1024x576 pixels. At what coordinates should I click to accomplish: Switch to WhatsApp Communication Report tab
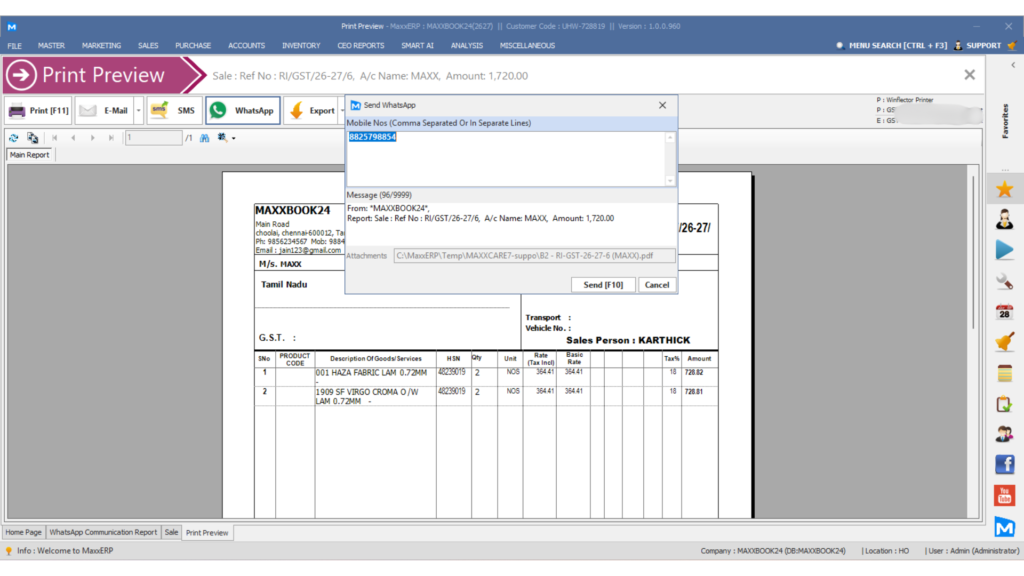coord(103,532)
